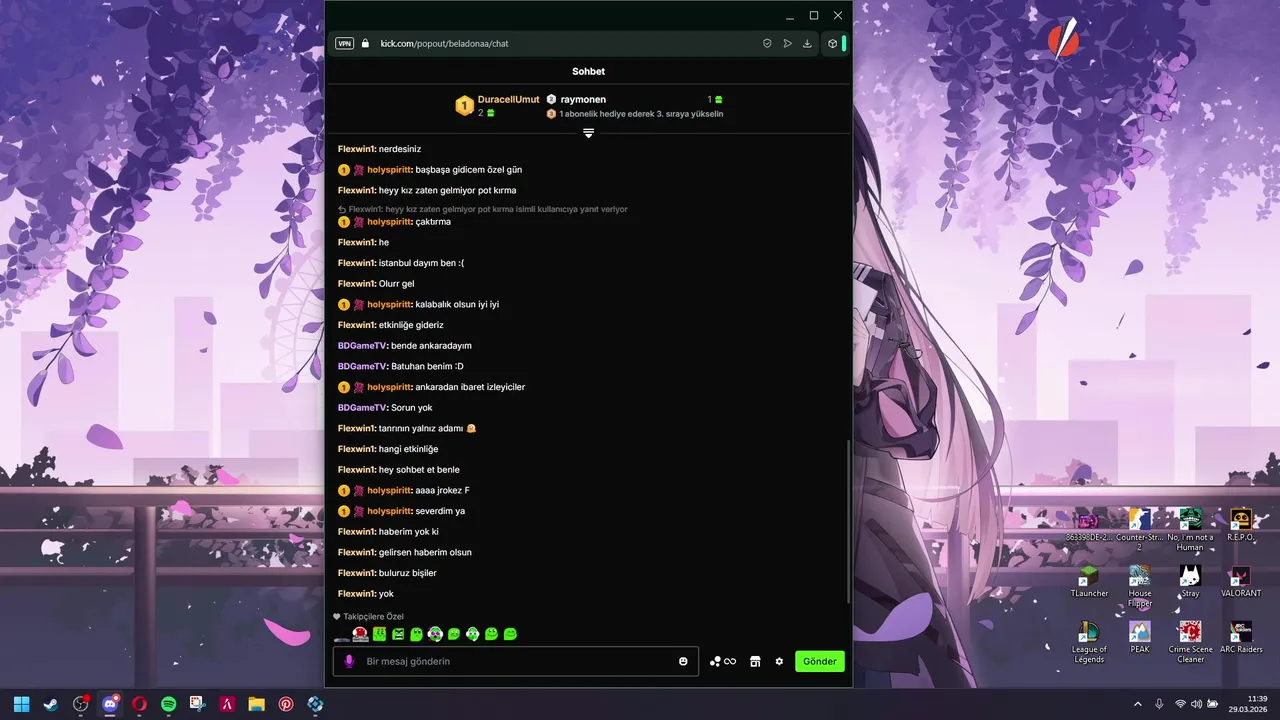Image resolution: width=1280 pixels, height=720 pixels.
Task: Click the quoted reply line from Flexwin1
Action: tap(483, 209)
